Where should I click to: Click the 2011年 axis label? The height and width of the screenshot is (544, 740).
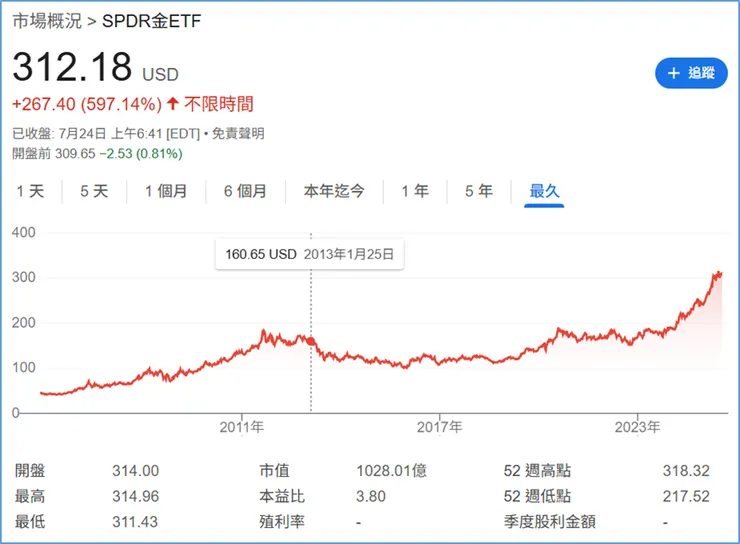[x=242, y=427]
